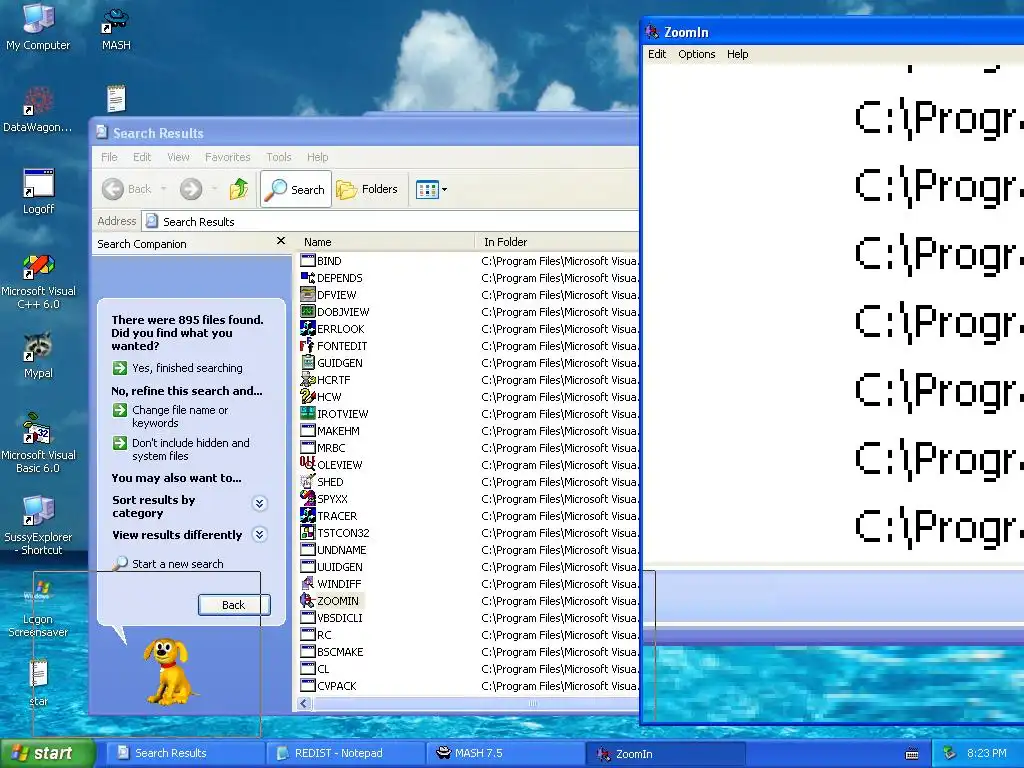Click the Forward arrow in Search Results toolbar
Screen dimensions: 1024x768
[191, 189]
